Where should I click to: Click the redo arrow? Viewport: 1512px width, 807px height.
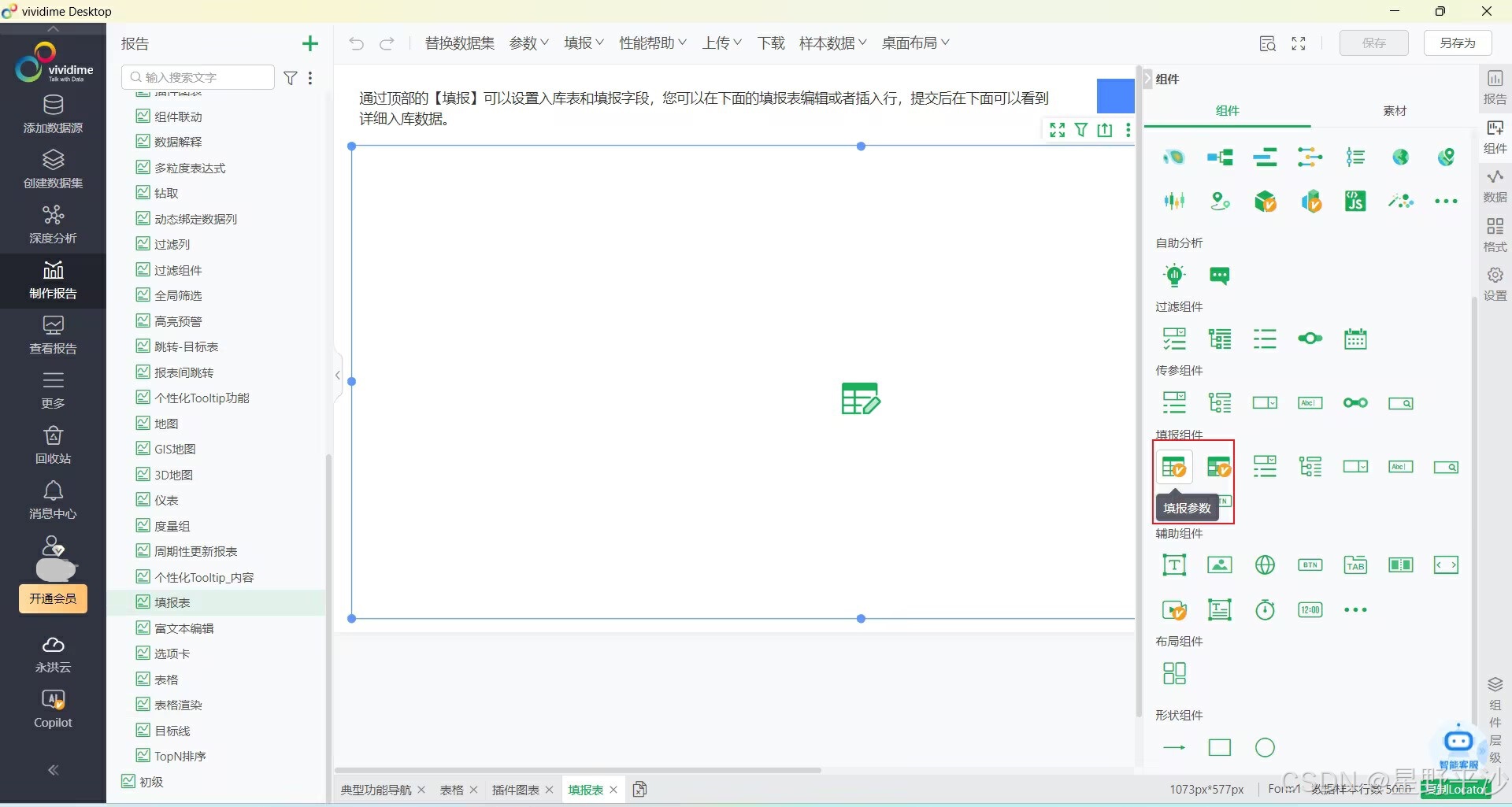pos(387,43)
